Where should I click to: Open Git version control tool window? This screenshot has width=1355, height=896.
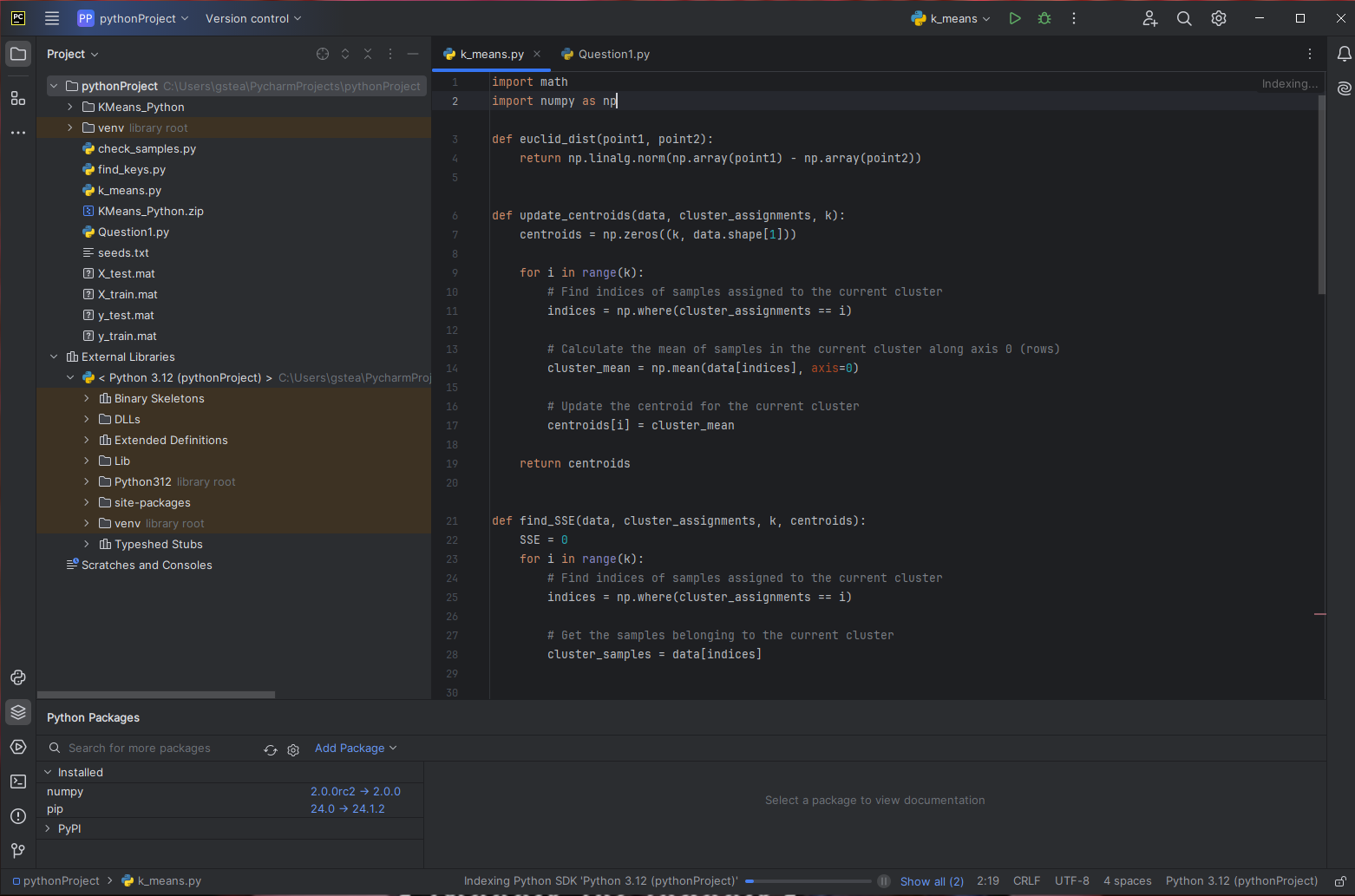coord(18,851)
